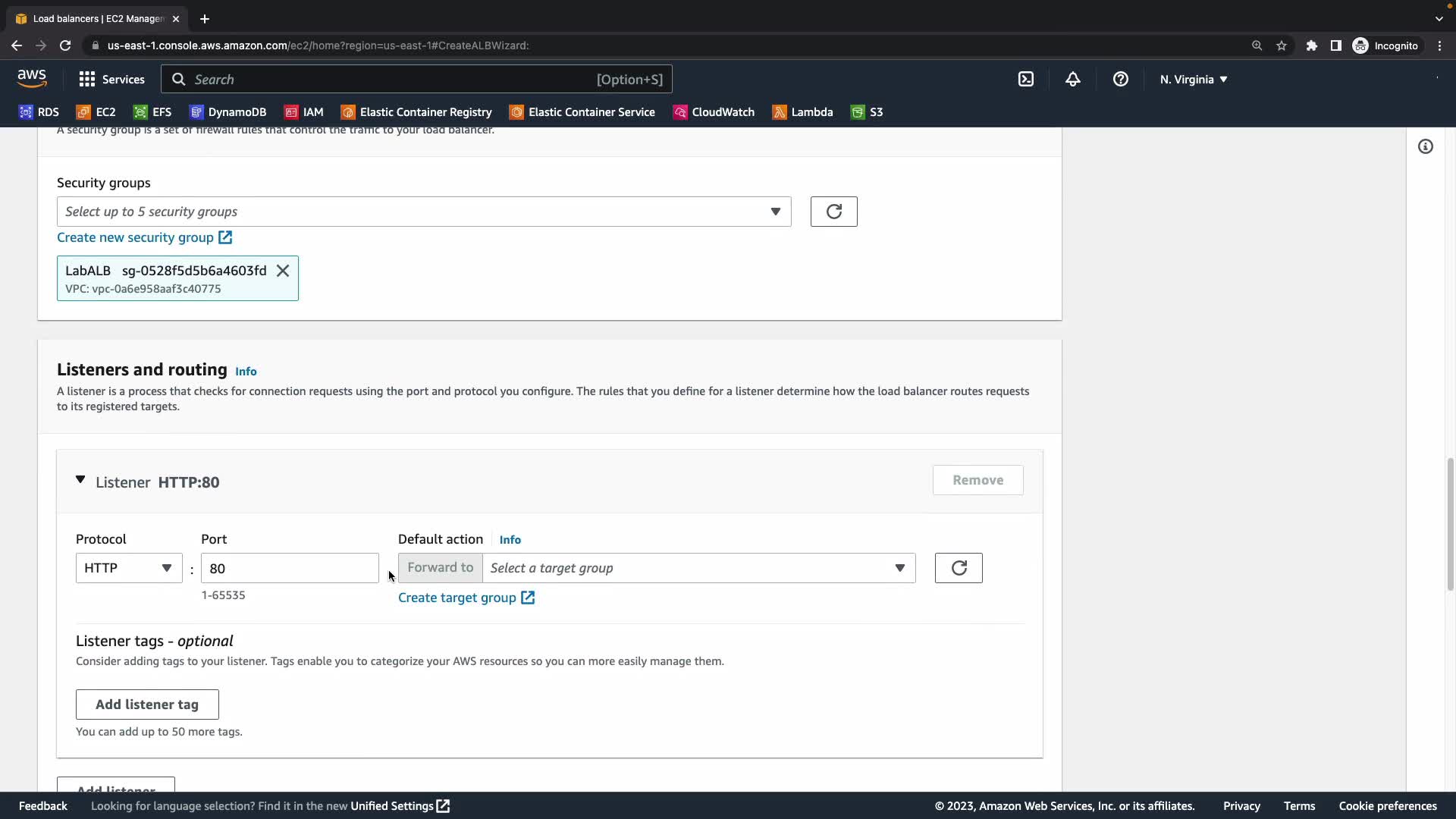Open the target group dropdown
The width and height of the screenshot is (1456, 819).
698,568
